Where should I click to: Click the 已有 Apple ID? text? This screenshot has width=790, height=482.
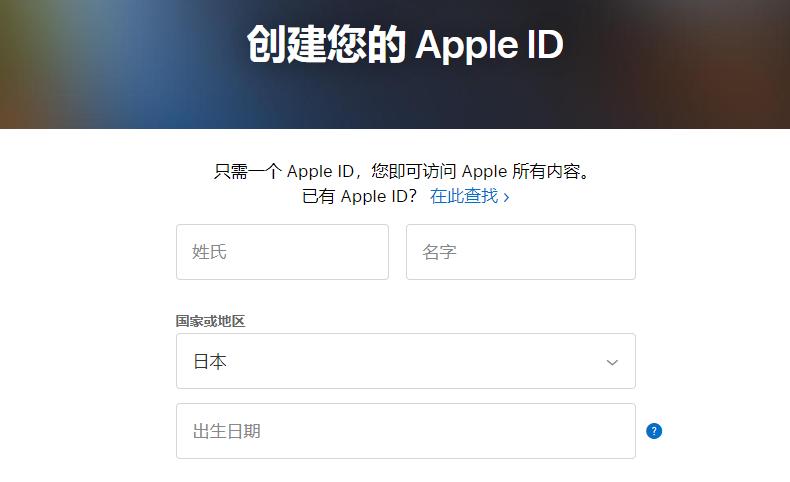(x=359, y=196)
